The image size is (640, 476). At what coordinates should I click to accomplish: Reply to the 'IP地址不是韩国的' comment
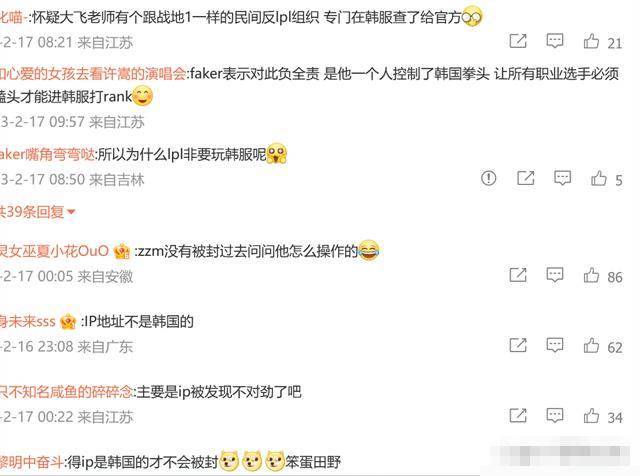click(555, 345)
